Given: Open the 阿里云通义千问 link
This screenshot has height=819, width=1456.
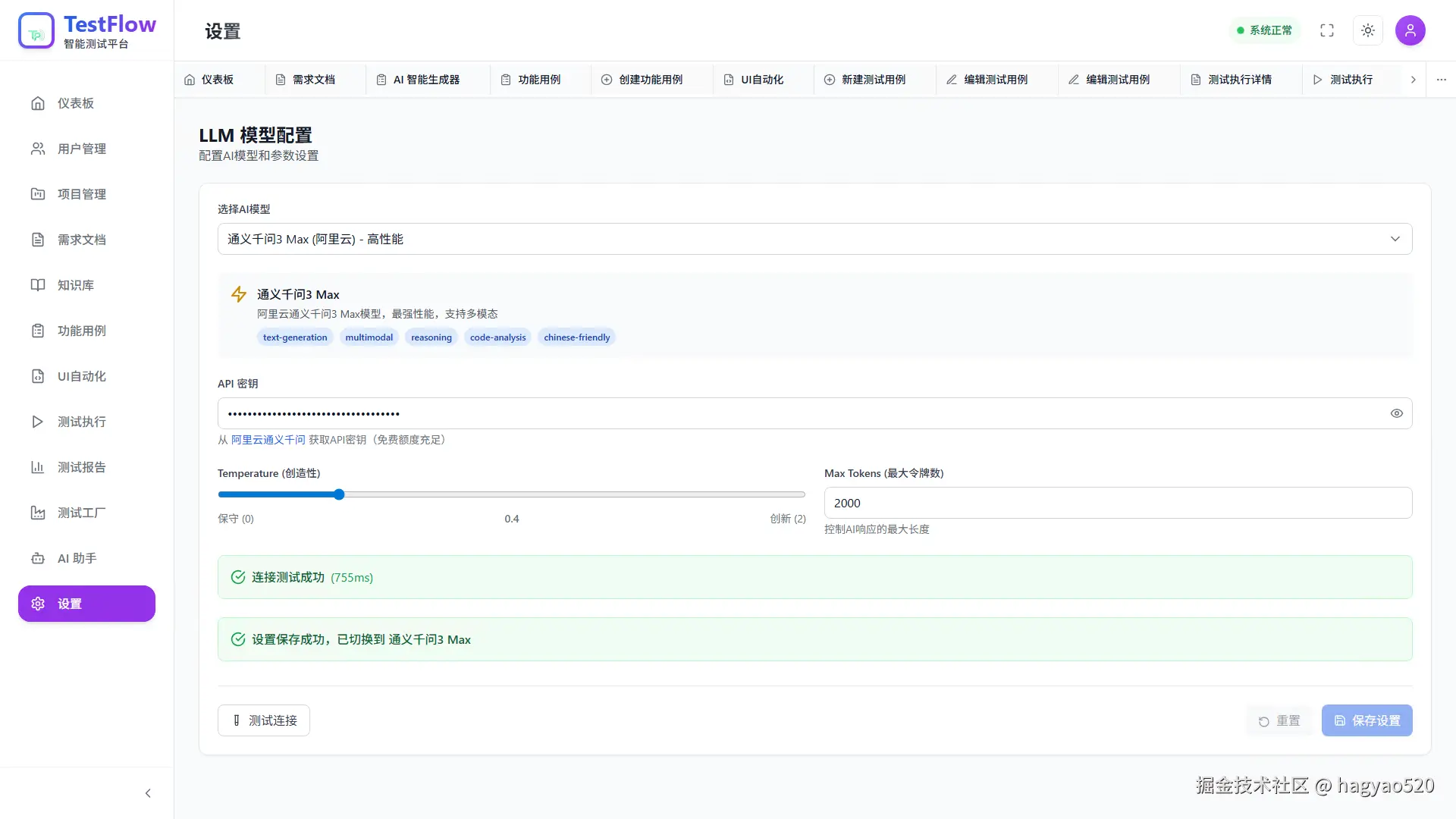Looking at the screenshot, I should click(268, 440).
